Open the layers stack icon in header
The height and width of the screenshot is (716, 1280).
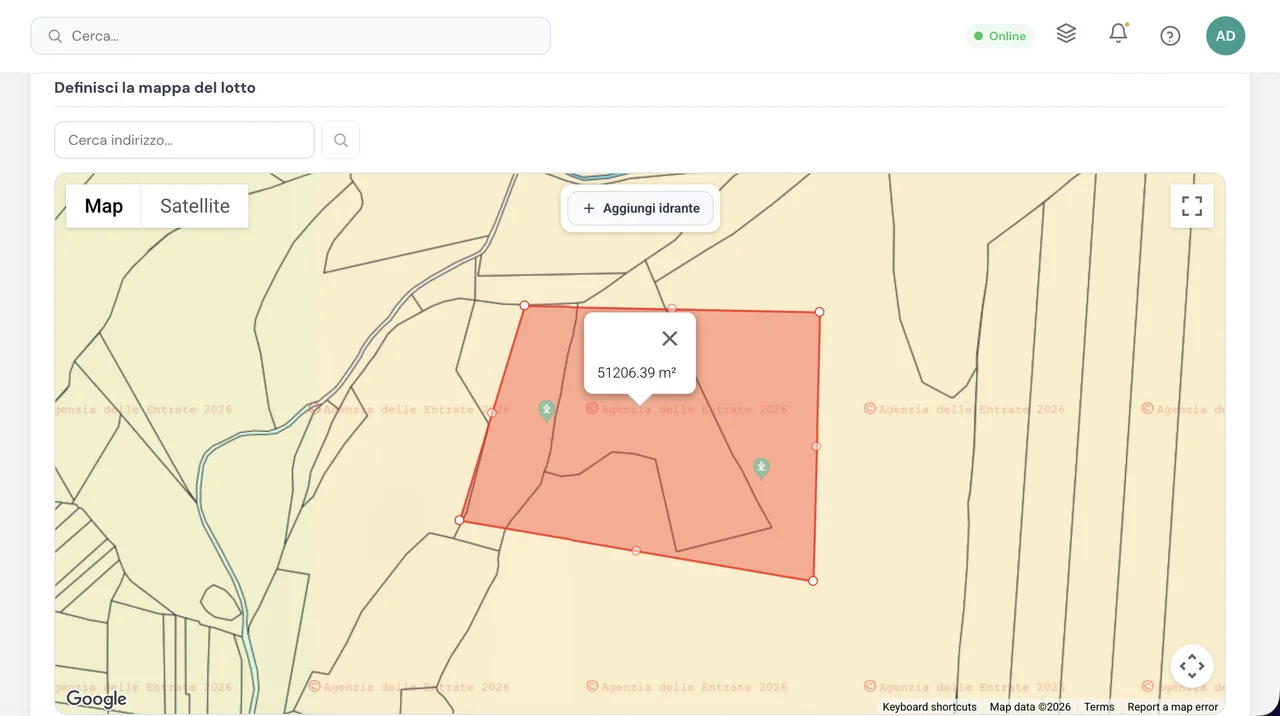click(x=1066, y=34)
